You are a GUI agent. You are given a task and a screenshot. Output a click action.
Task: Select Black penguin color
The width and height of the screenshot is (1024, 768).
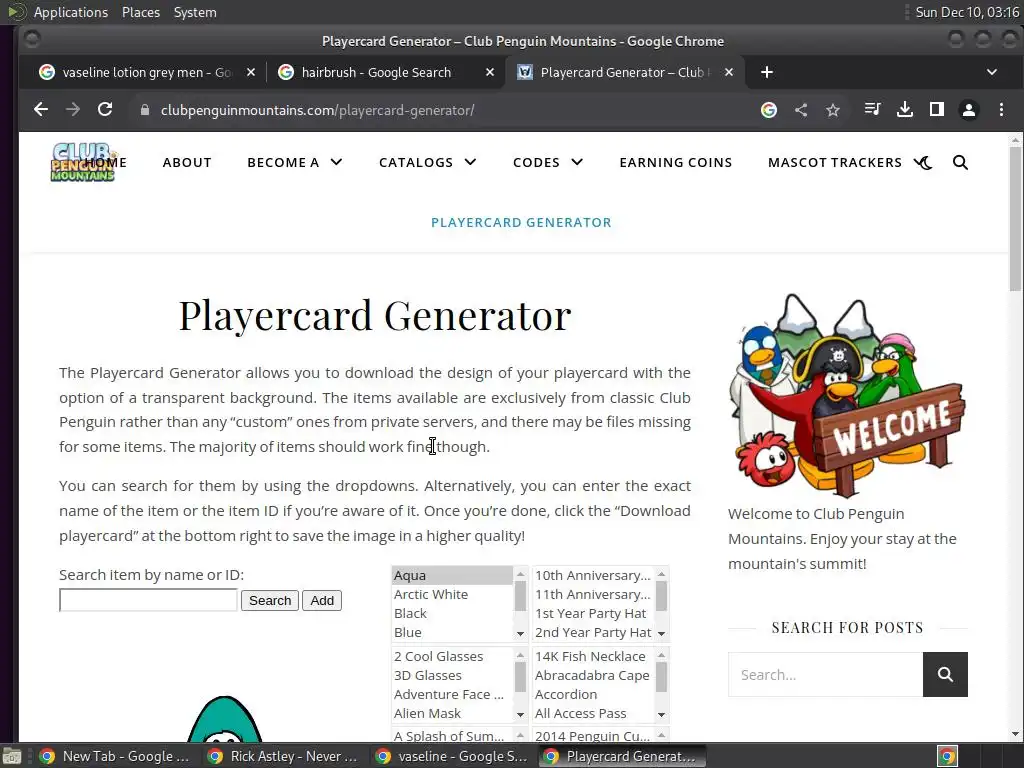[453, 613]
